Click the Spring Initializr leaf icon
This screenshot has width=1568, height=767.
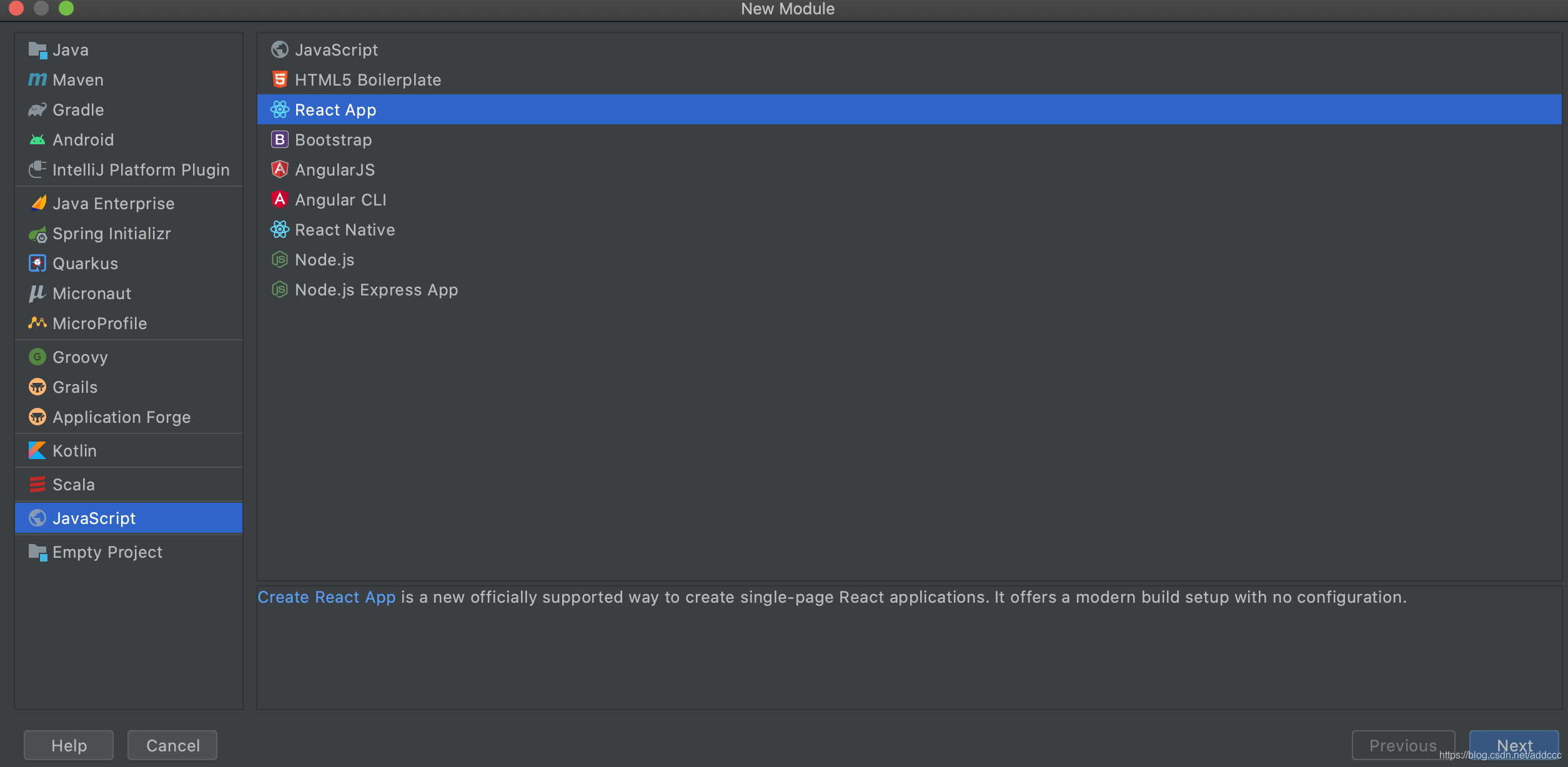[37, 234]
